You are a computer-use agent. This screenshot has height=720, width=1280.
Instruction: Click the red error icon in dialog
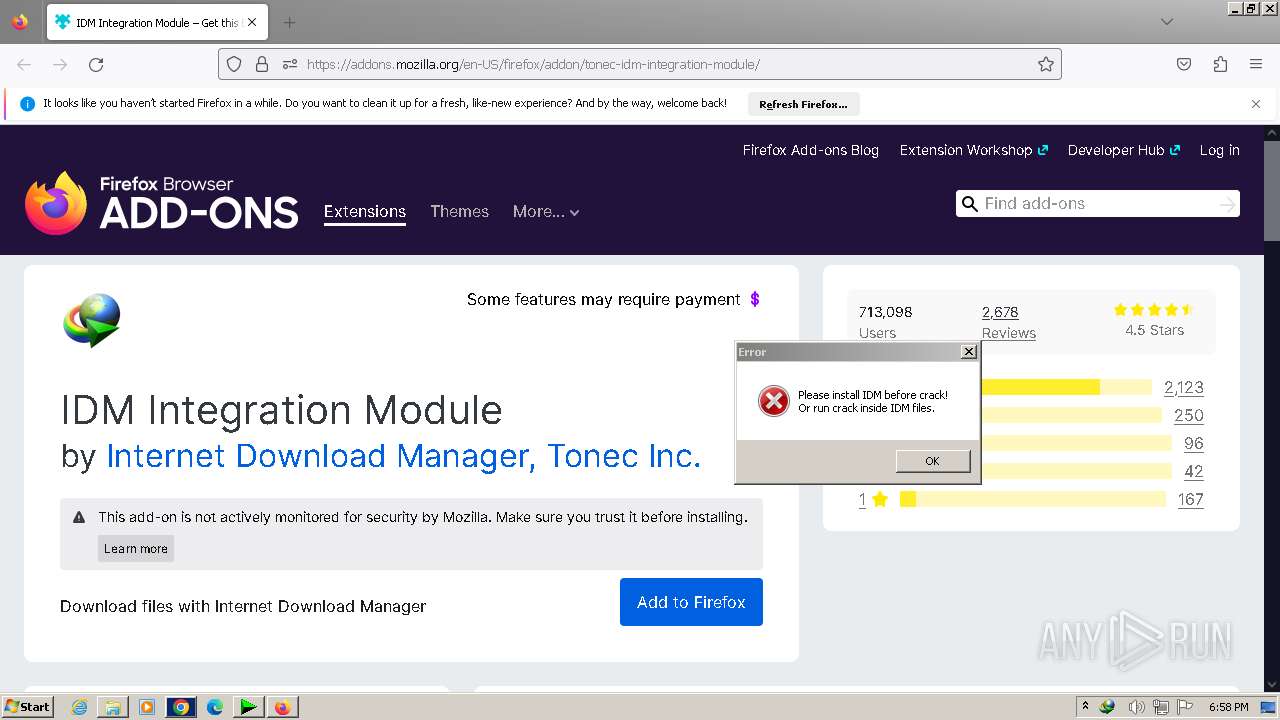tap(773, 401)
